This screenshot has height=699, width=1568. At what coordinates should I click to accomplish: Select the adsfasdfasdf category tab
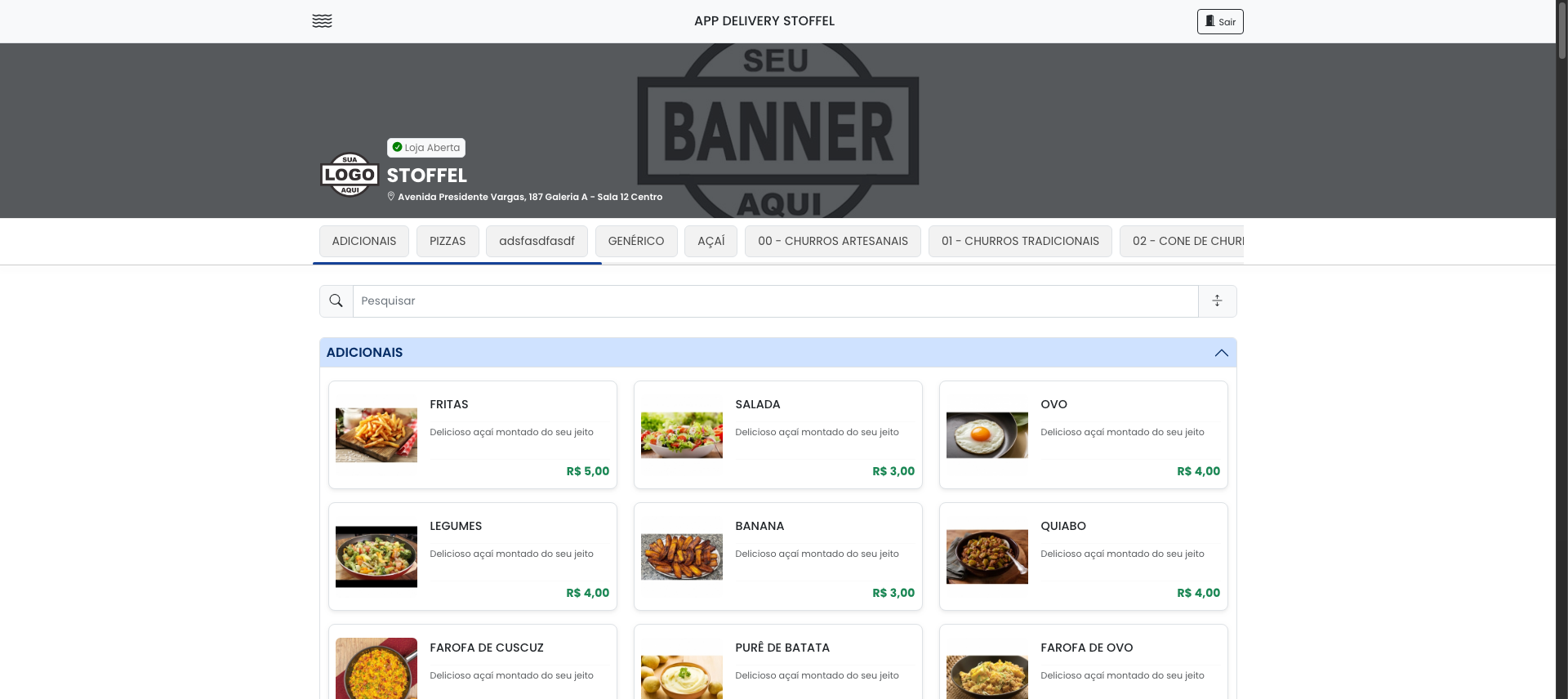coord(537,242)
